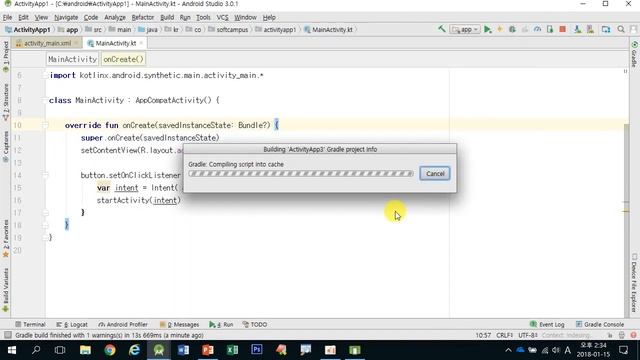Click the user account icon in toolbar
The image size is (640, 360).
(633, 29)
